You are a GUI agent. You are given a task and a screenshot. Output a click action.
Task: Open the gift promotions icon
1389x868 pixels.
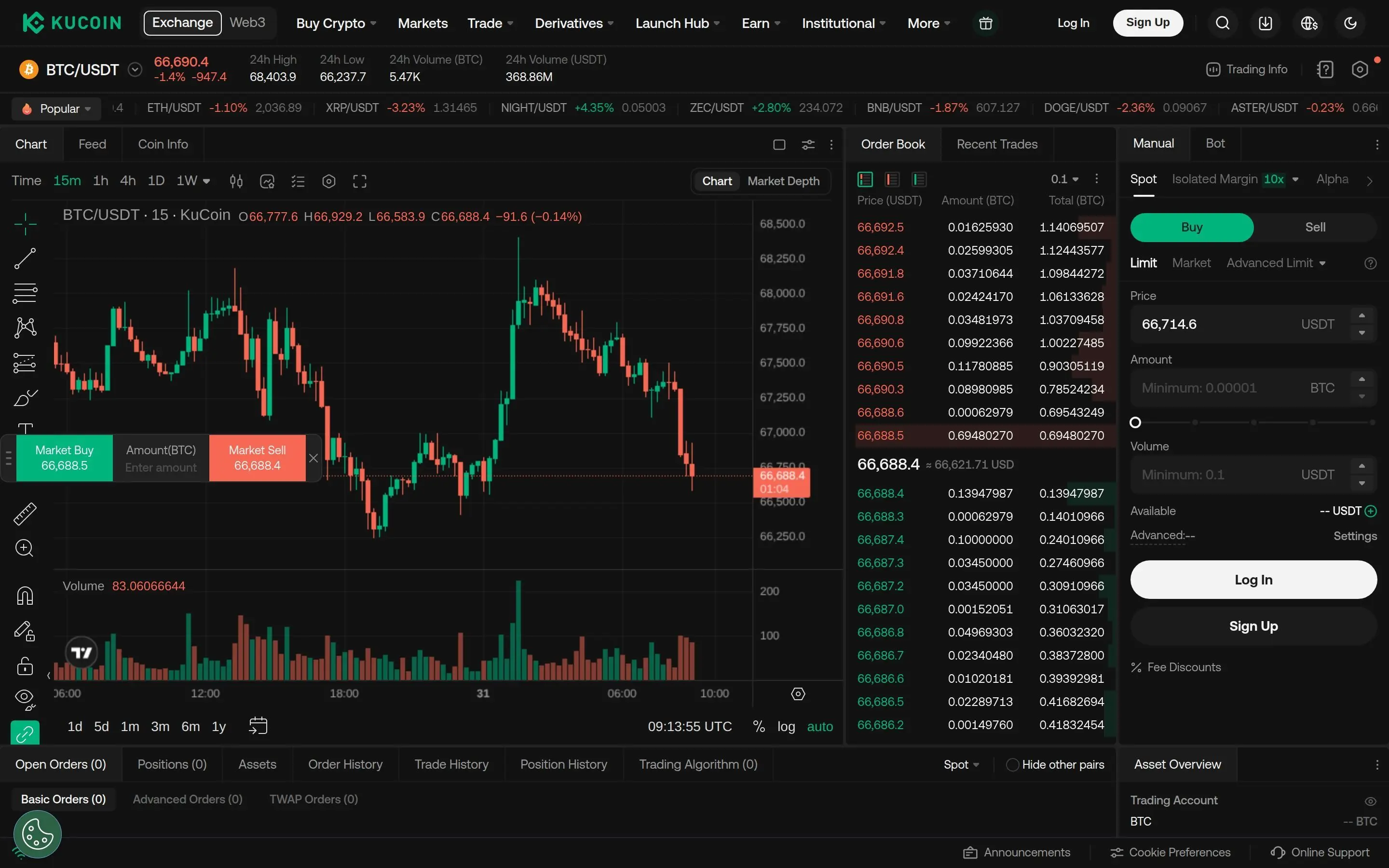[x=986, y=22]
